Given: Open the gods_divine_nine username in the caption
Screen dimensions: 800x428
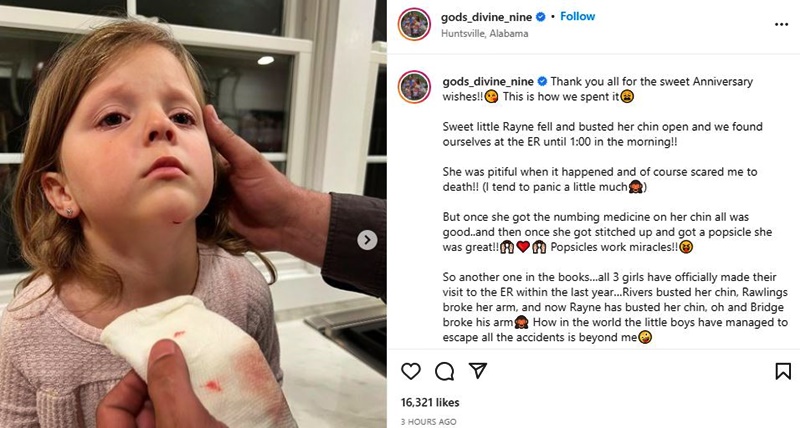Looking at the screenshot, I should [488, 82].
